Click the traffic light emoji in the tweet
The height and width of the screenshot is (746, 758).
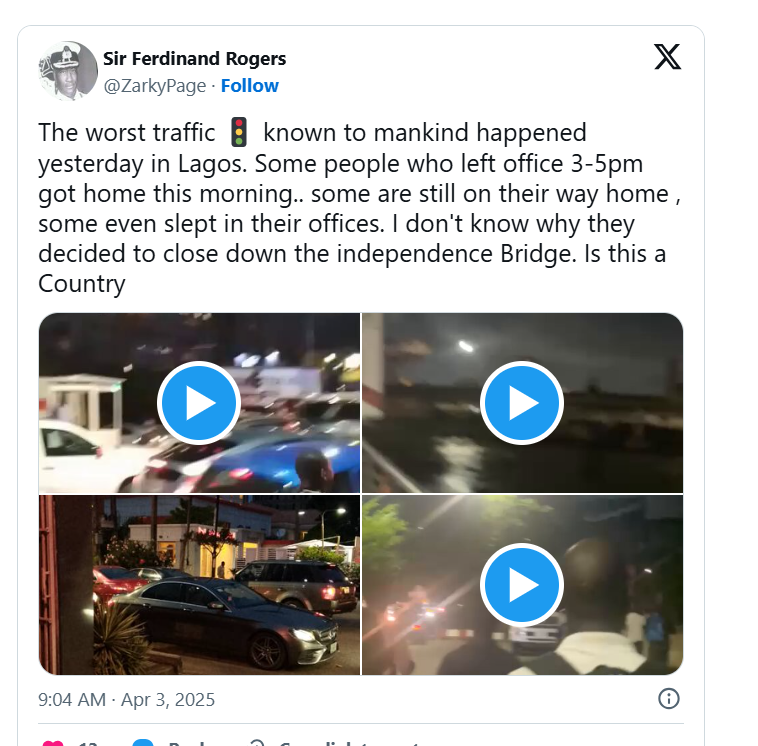(239, 132)
